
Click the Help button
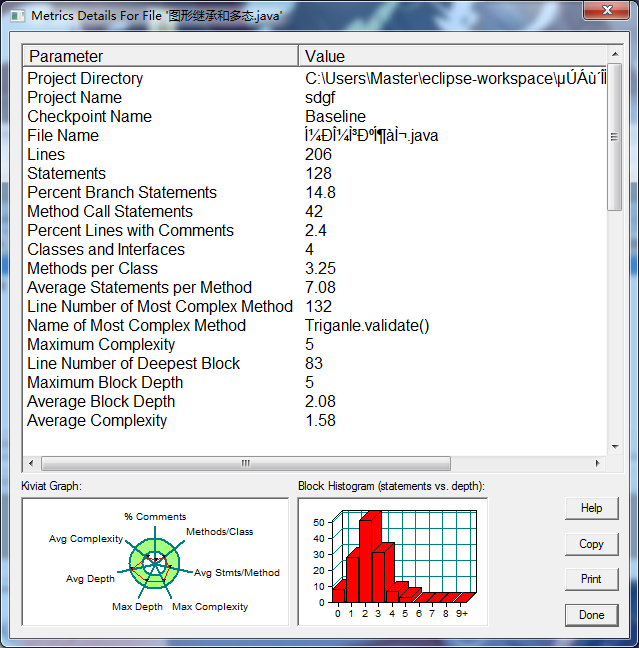tap(591, 508)
